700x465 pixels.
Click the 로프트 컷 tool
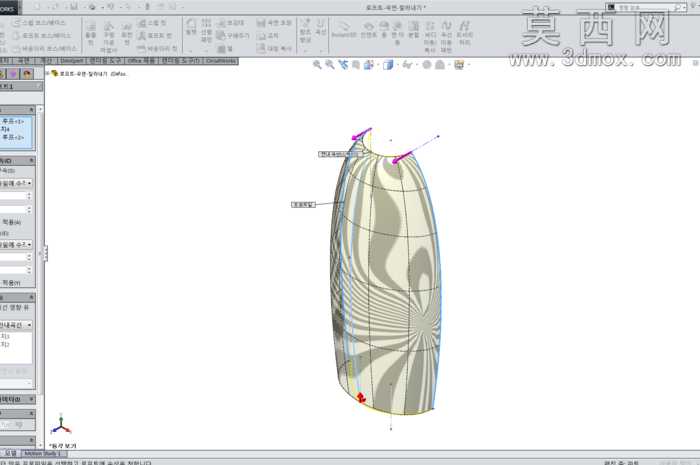click(x=154, y=36)
